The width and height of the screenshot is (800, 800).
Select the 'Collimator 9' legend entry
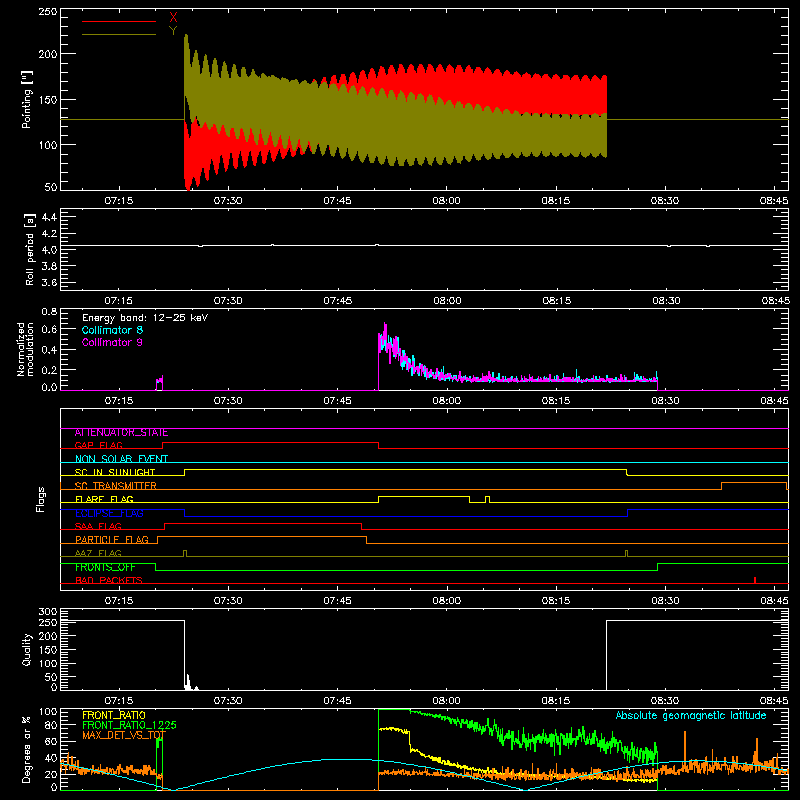click(x=112, y=342)
